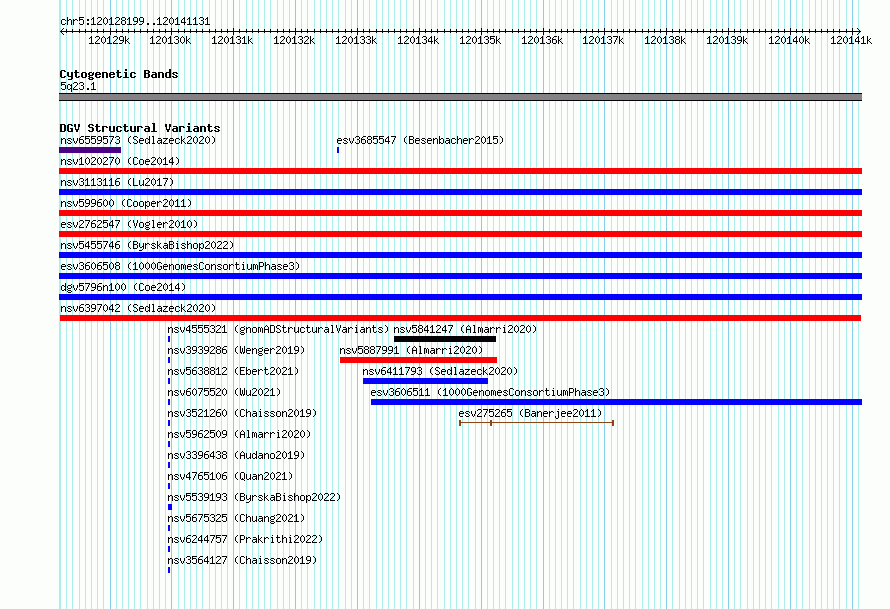Click esv2762547 (Vogler2010) label

129,224
